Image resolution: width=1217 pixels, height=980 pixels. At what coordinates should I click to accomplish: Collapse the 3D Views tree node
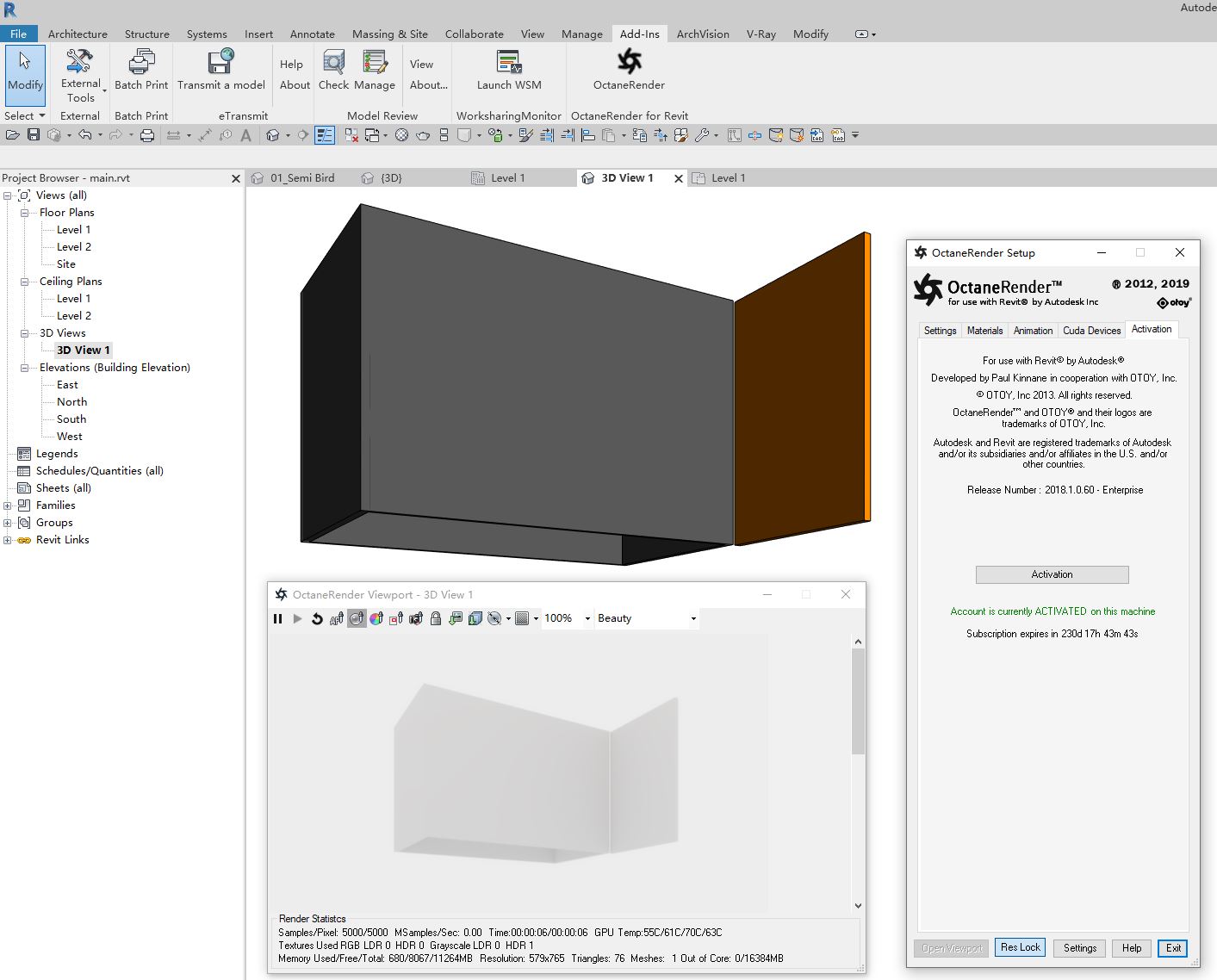click(25, 333)
